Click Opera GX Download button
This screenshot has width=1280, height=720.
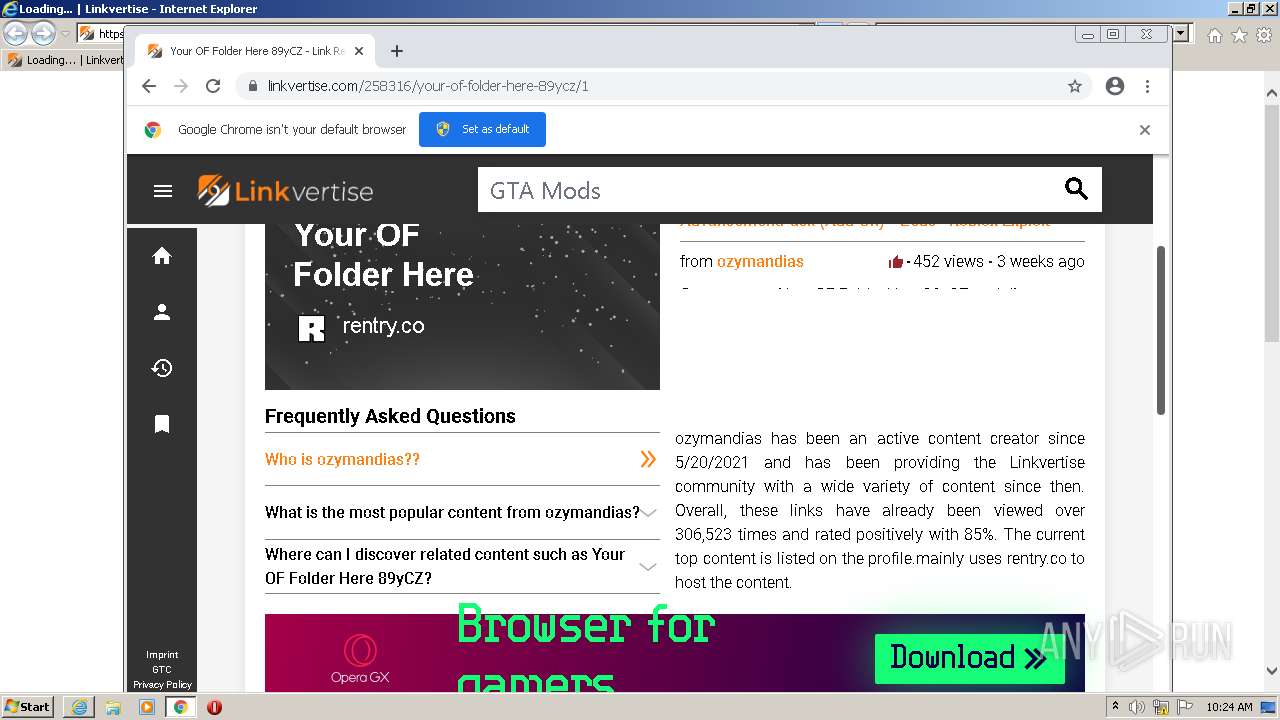(x=969, y=657)
